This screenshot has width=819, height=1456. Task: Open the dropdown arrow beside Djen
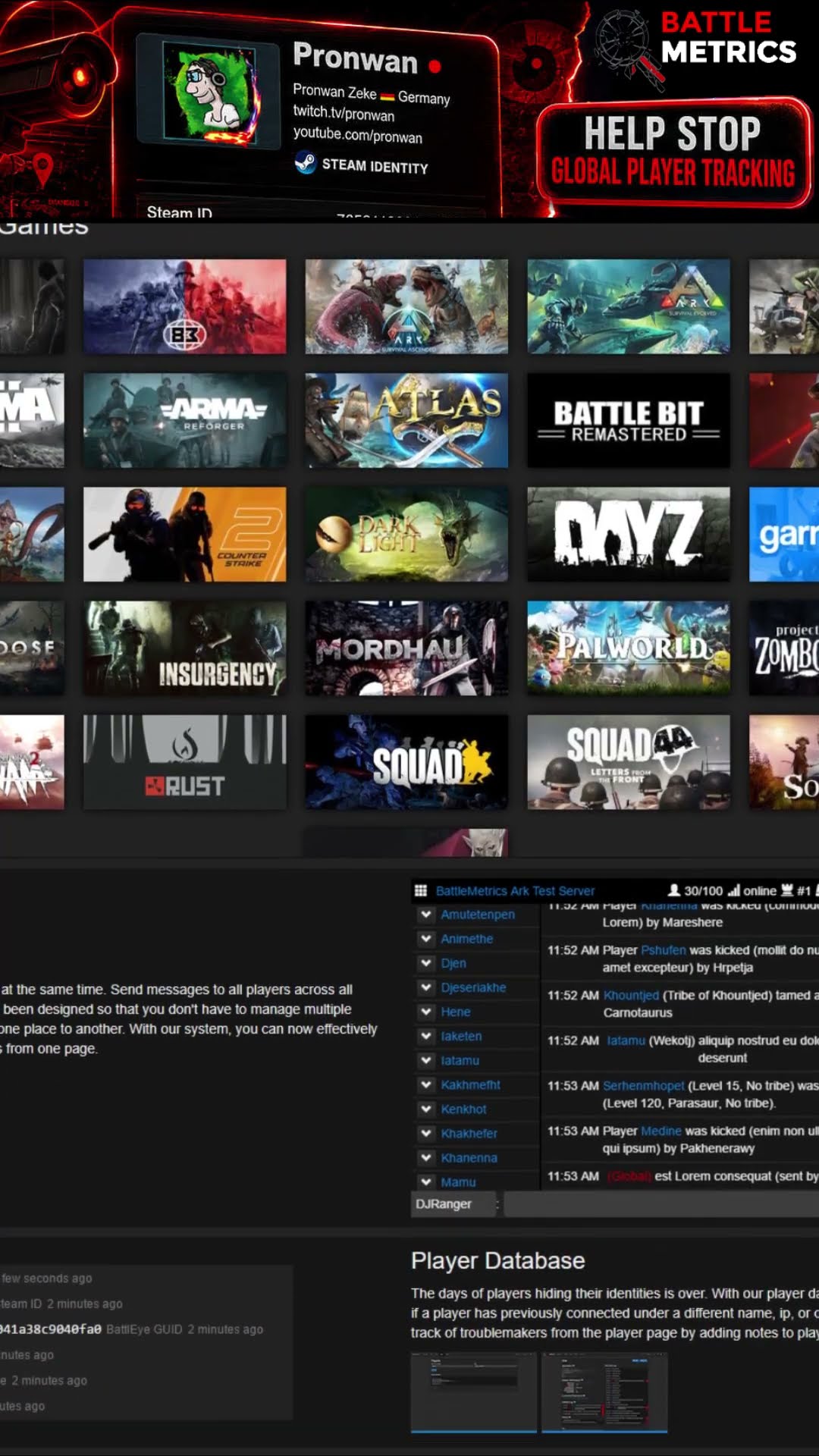[426, 963]
